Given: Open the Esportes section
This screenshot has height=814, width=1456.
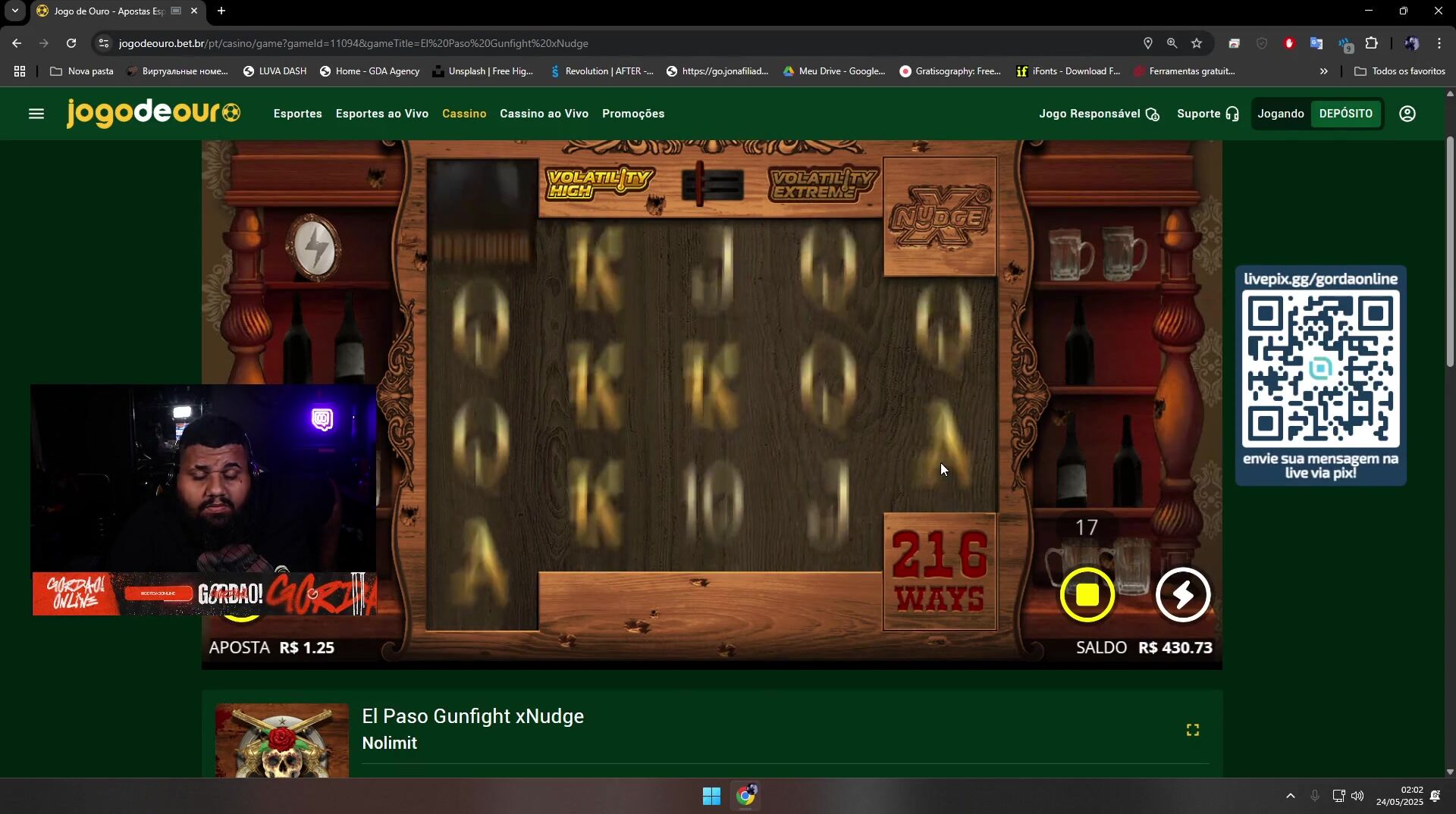Looking at the screenshot, I should (297, 114).
